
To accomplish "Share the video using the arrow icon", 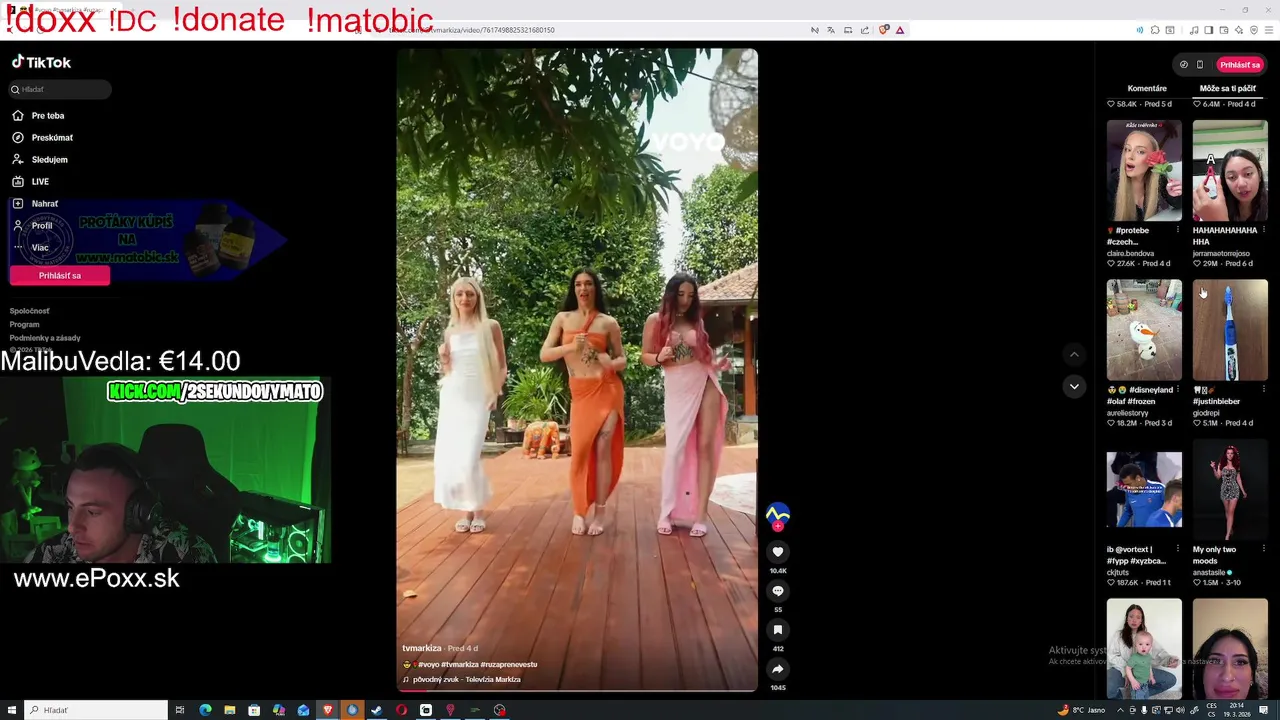I will 777,669.
